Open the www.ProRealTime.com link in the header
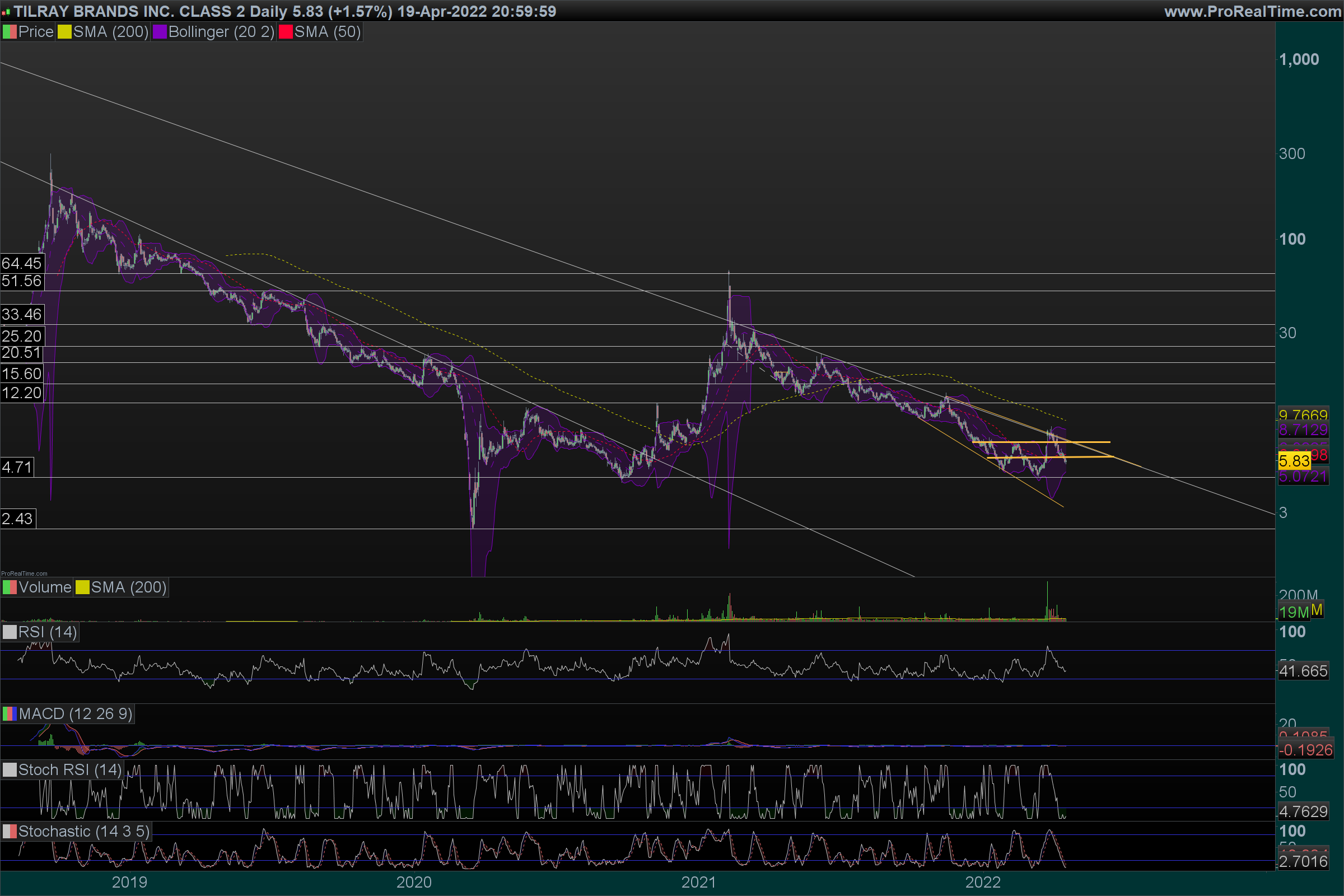Viewport: 1344px width, 896px height. [1252, 11]
